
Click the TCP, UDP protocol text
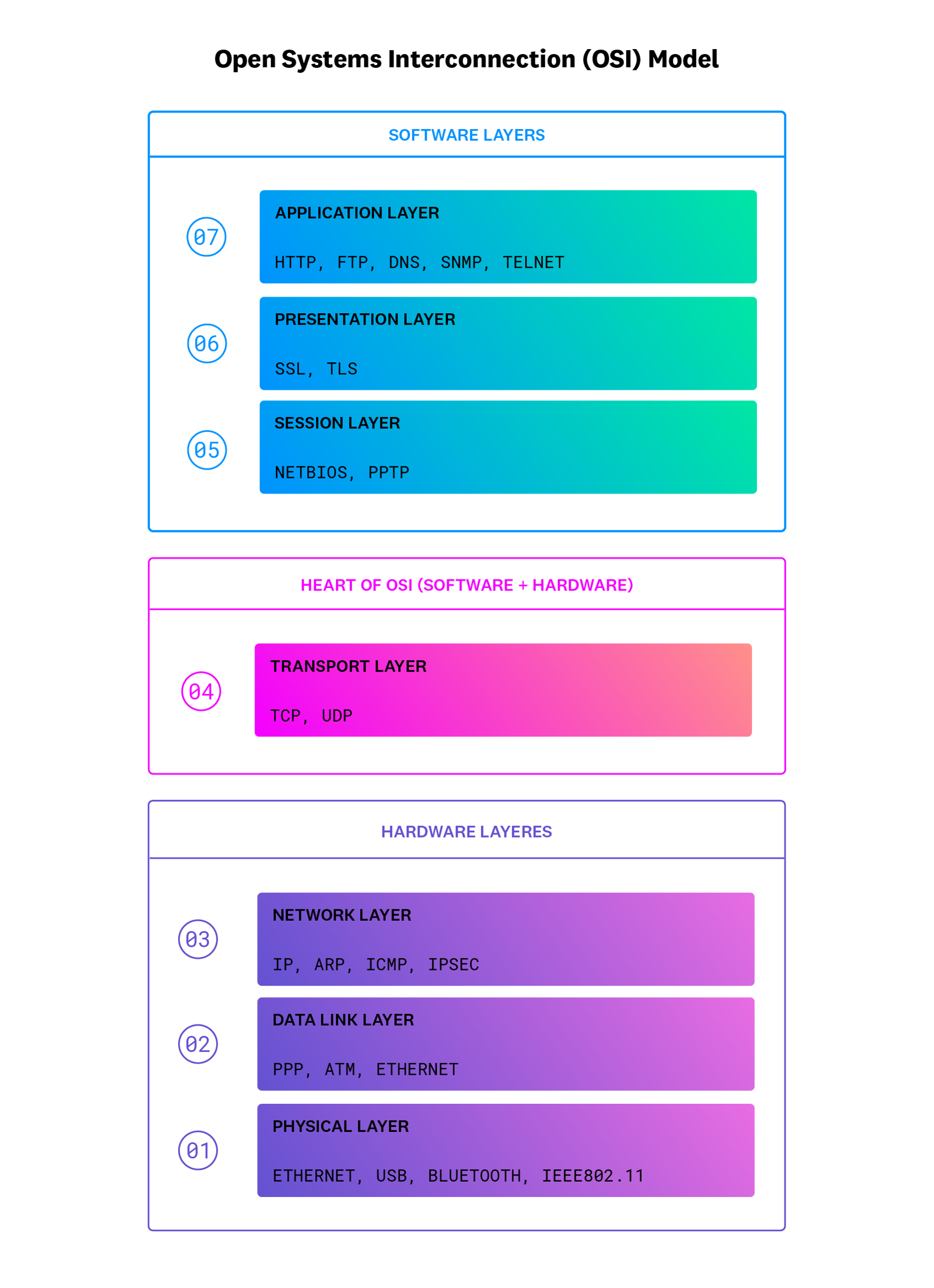coord(311,716)
